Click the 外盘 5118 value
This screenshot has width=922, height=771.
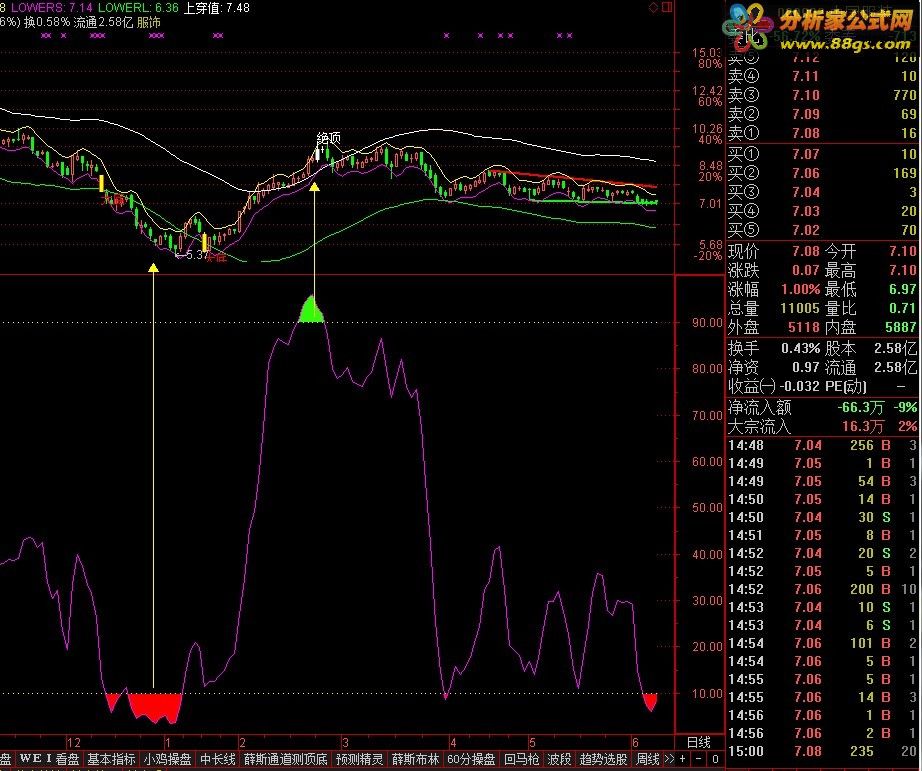[x=803, y=327]
